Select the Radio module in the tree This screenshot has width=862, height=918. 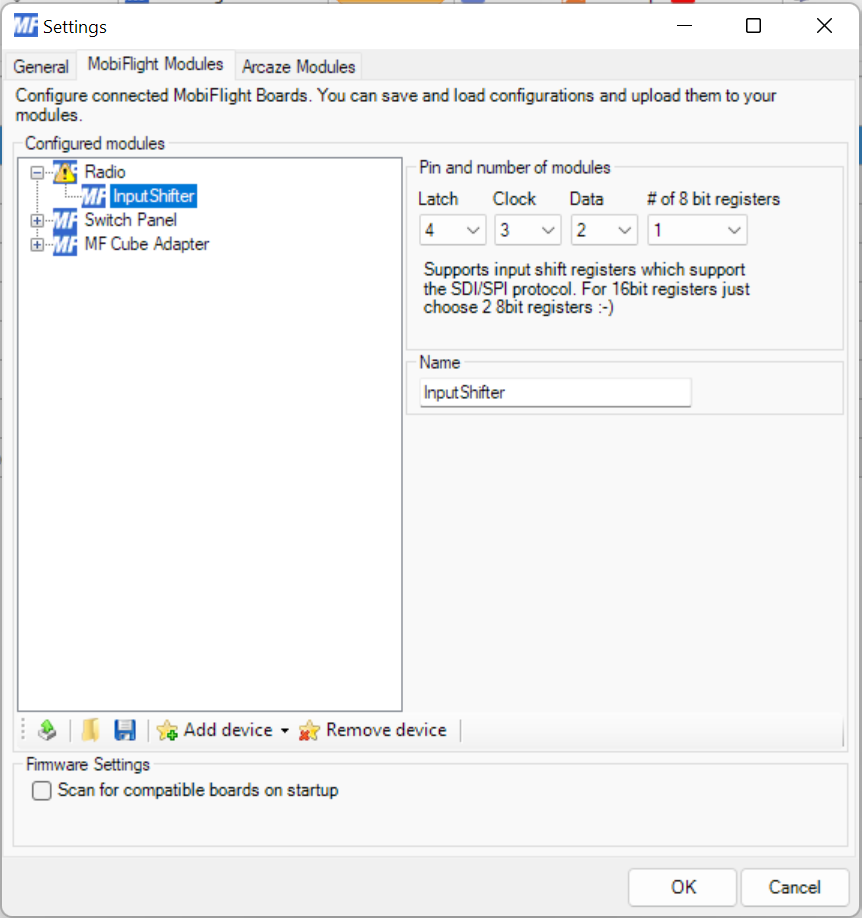[x=105, y=172]
